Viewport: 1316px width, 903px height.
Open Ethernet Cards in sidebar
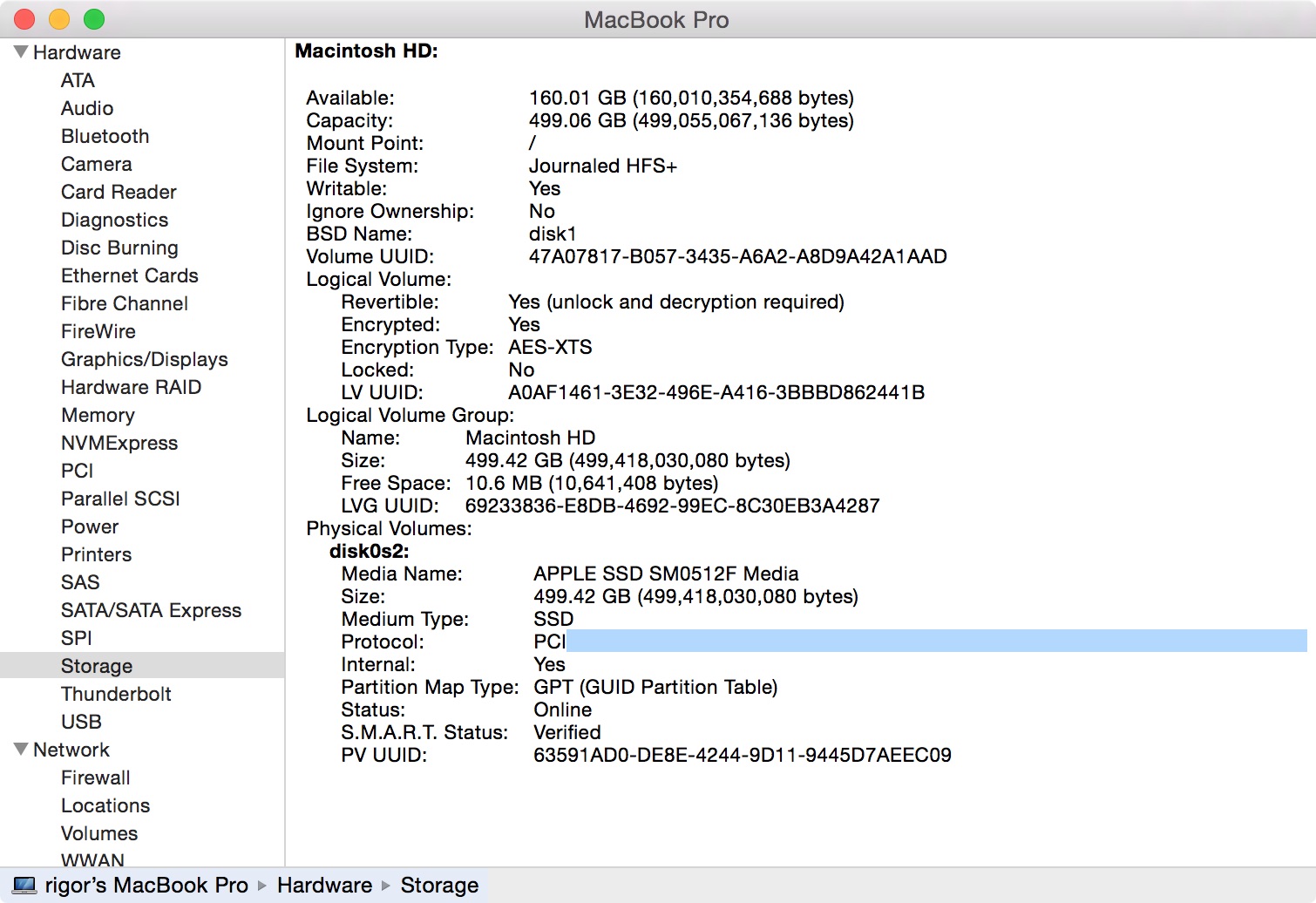[x=130, y=275]
